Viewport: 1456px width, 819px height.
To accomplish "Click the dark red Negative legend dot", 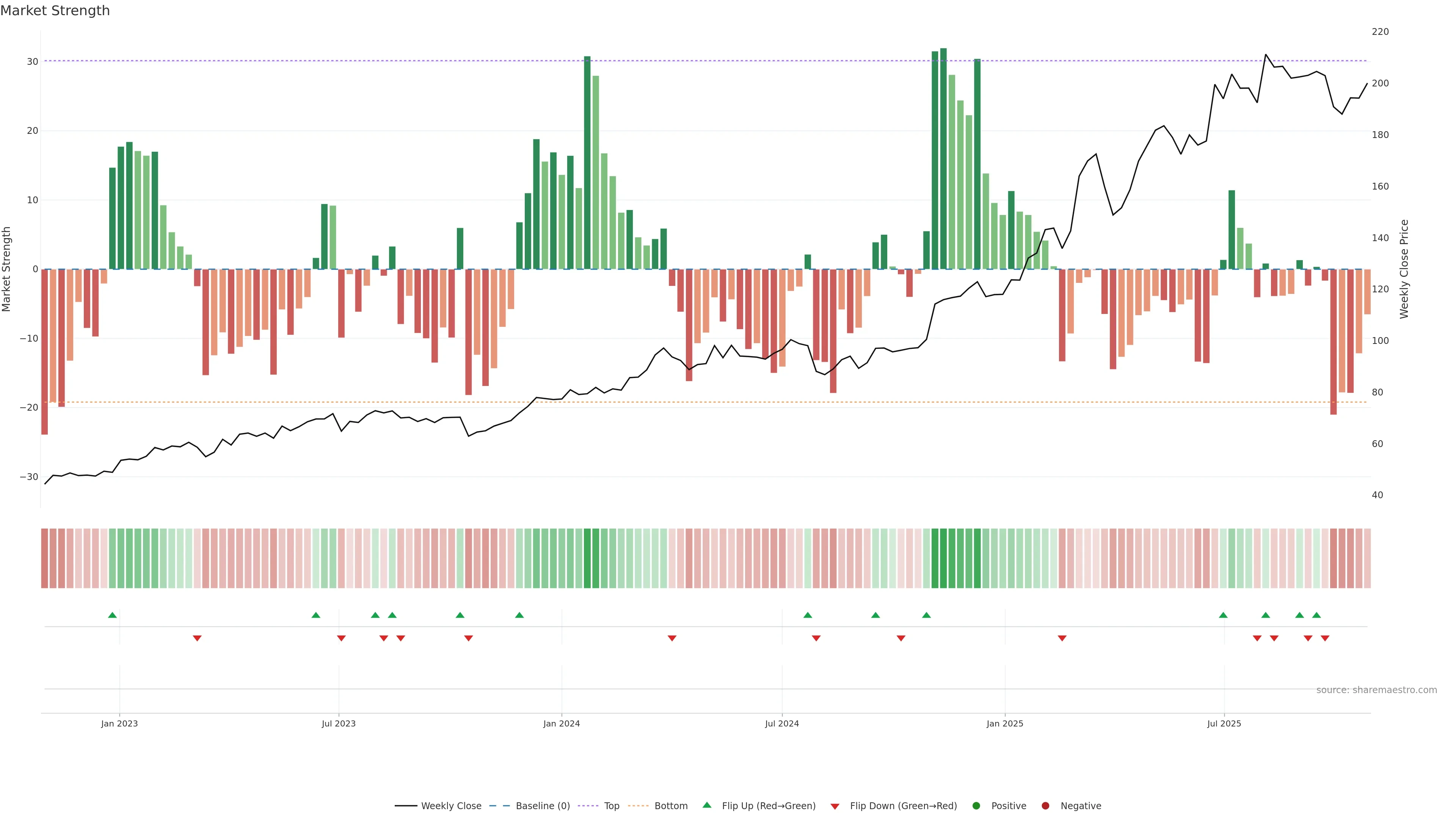I will point(1045,806).
